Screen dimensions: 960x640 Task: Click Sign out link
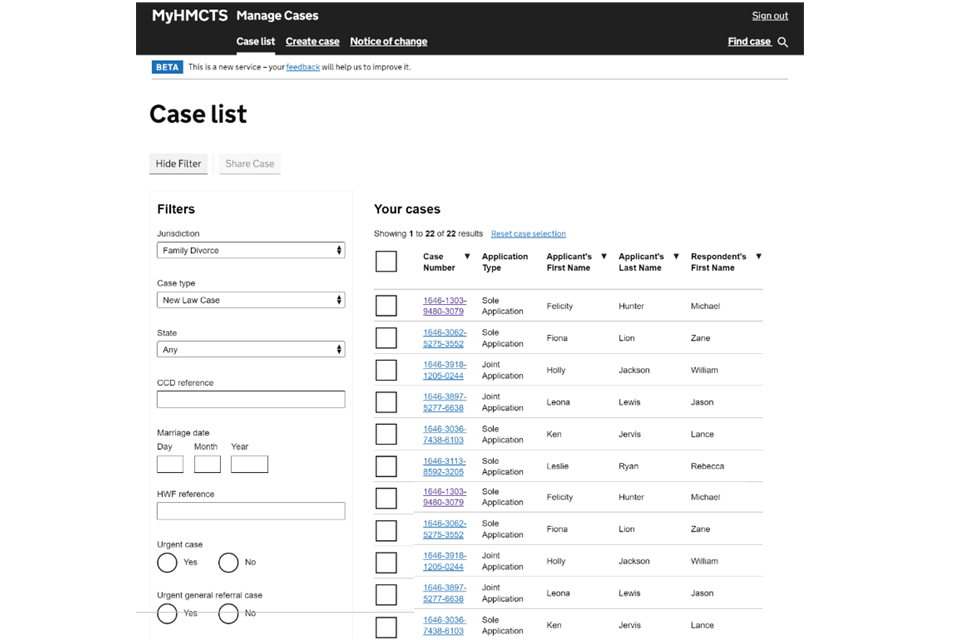[x=769, y=16]
